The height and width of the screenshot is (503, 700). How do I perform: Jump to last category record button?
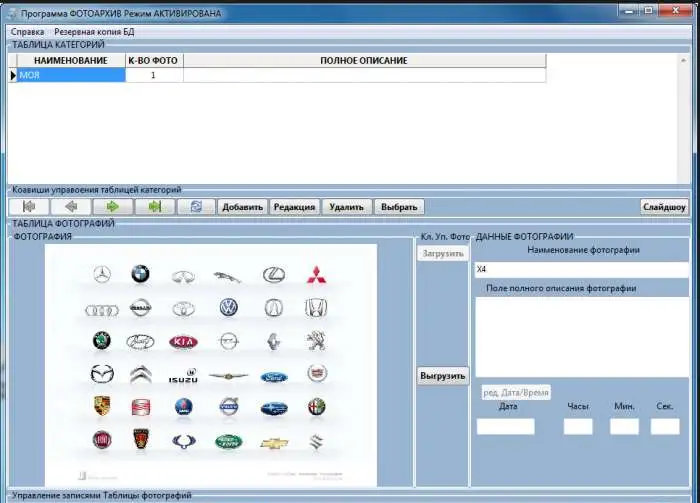tap(154, 207)
